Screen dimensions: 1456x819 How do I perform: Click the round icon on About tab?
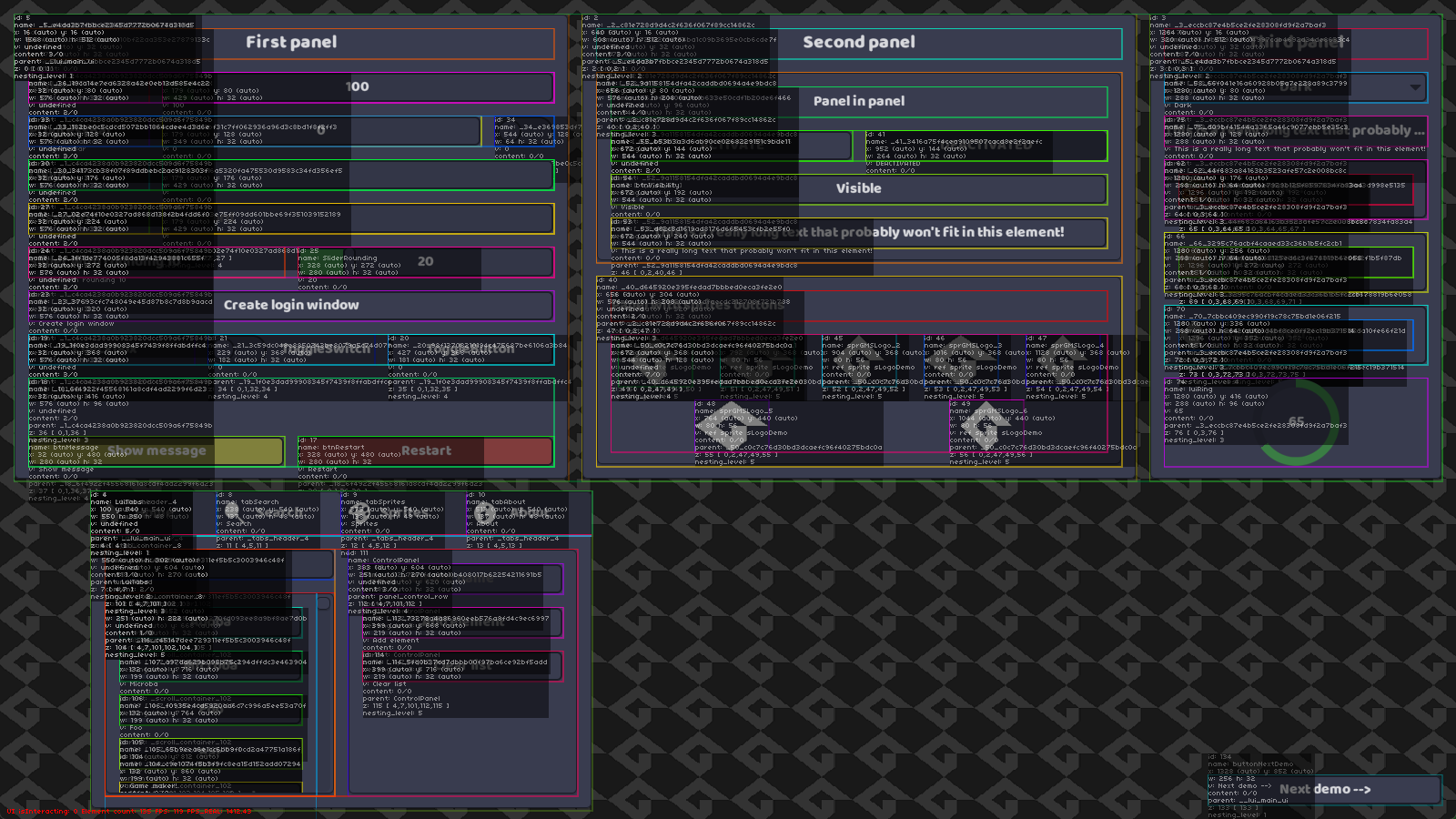(x=484, y=513)
